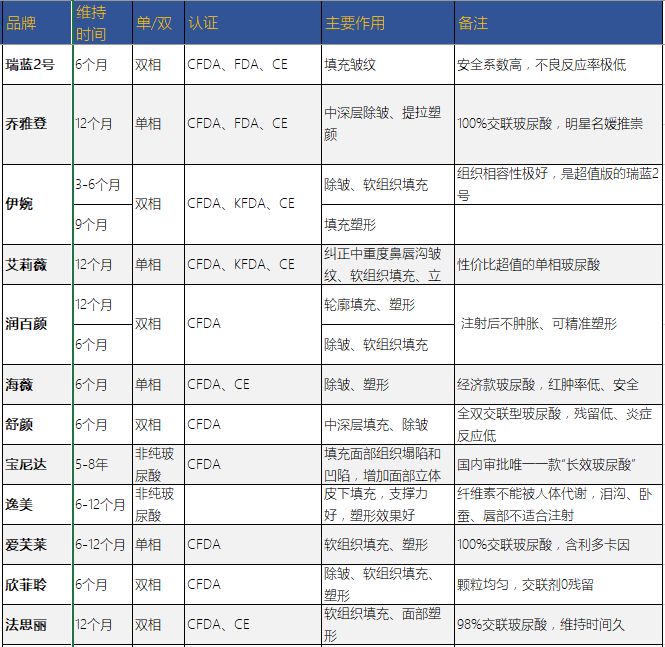Select the 润百颜 brand cell
Screen dimensions: 665x647
point(26,324)
